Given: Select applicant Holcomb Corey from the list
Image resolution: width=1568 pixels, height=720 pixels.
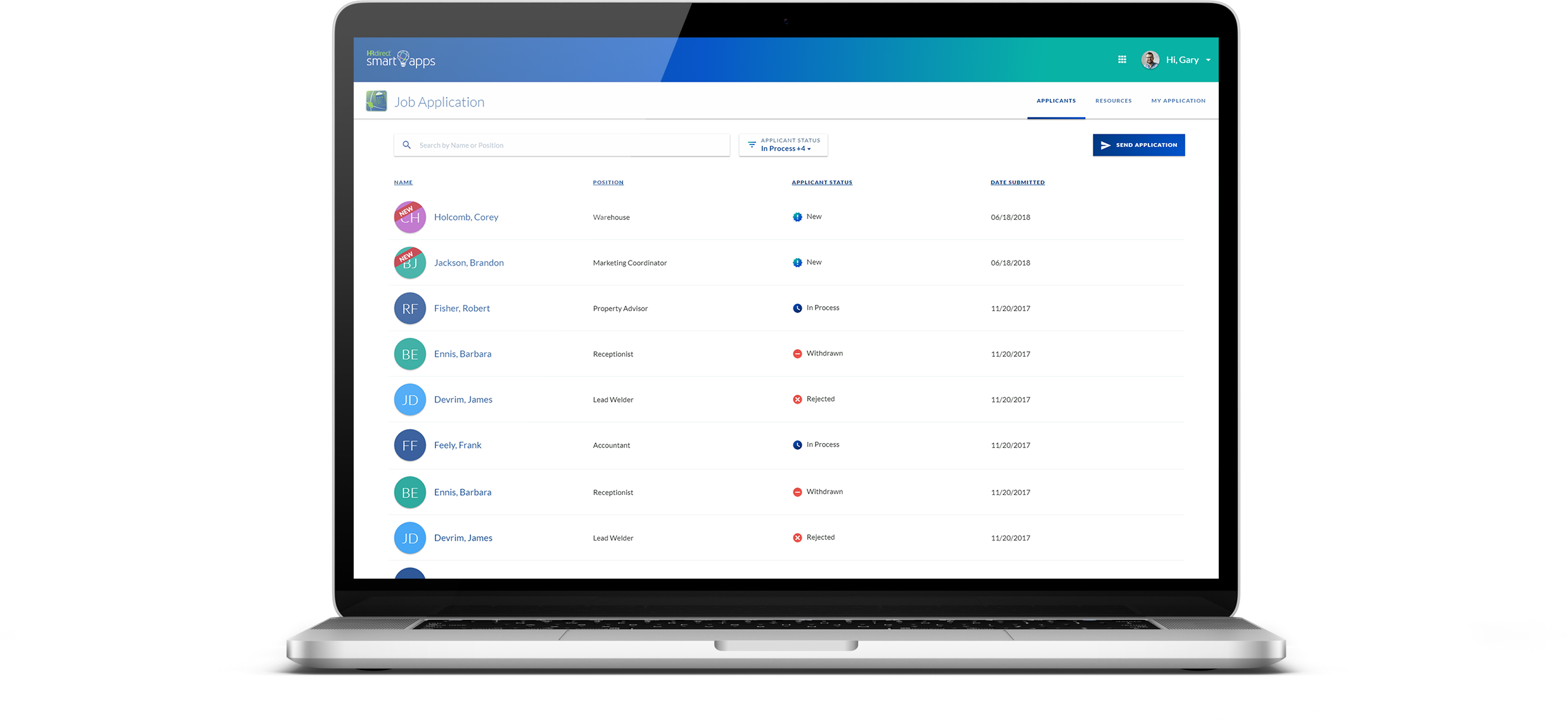Looking at the screenshot, I should (x=465, y=216).
